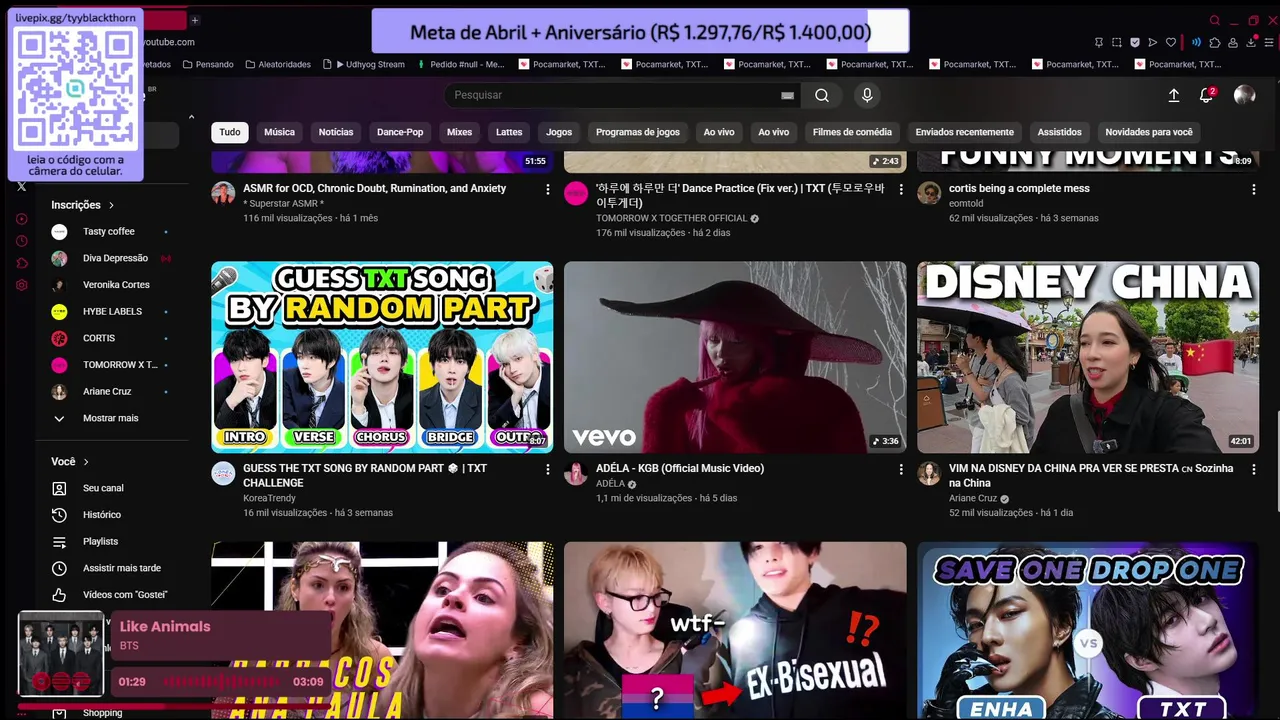Play SAVE ONE DROP ONE thumbnail
1280x720 pixels.
pos(1088,631)
